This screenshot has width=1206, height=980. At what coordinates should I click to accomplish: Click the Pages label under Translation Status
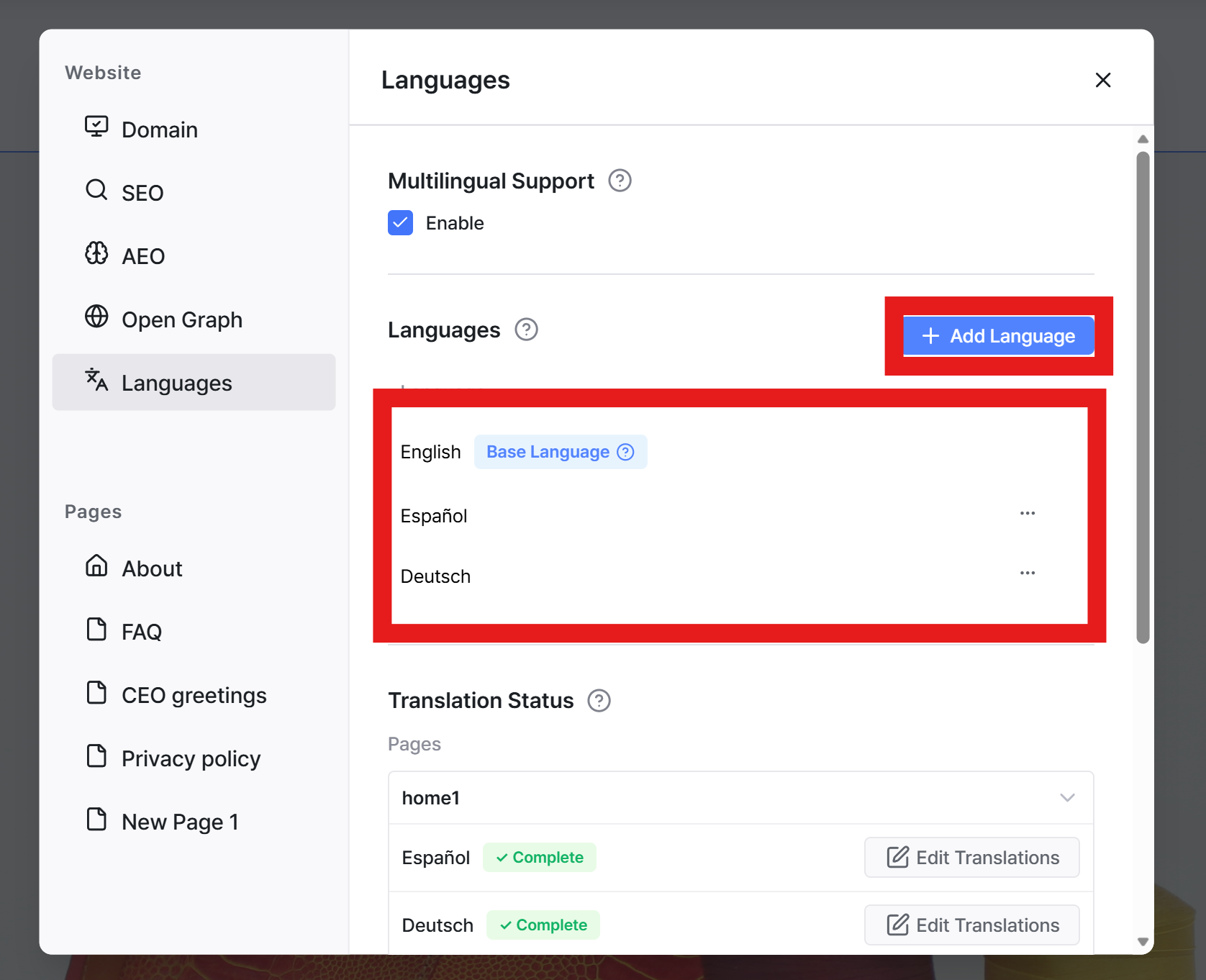(x=414, y=744)
